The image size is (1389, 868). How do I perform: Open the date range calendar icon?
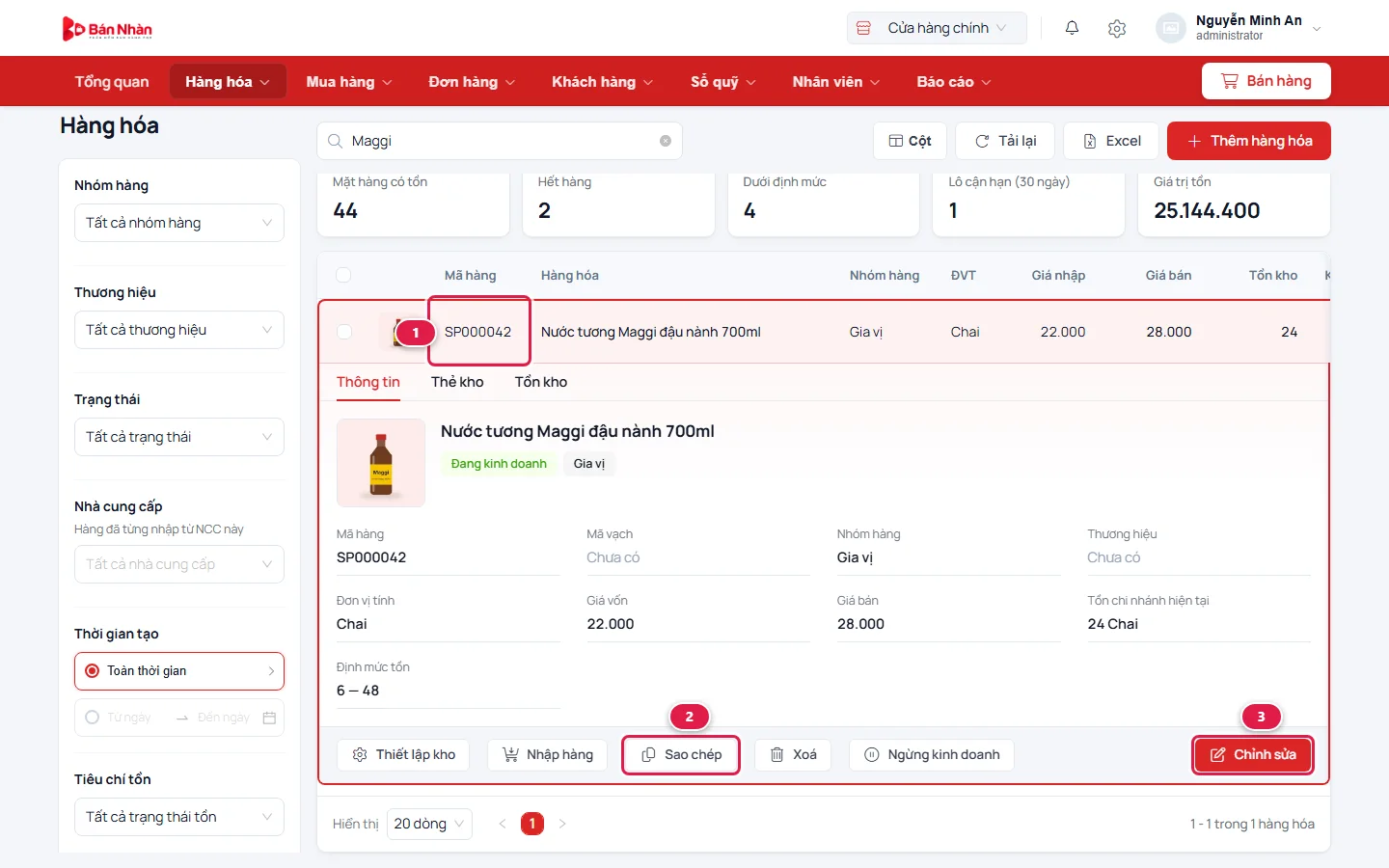(269, 718)
